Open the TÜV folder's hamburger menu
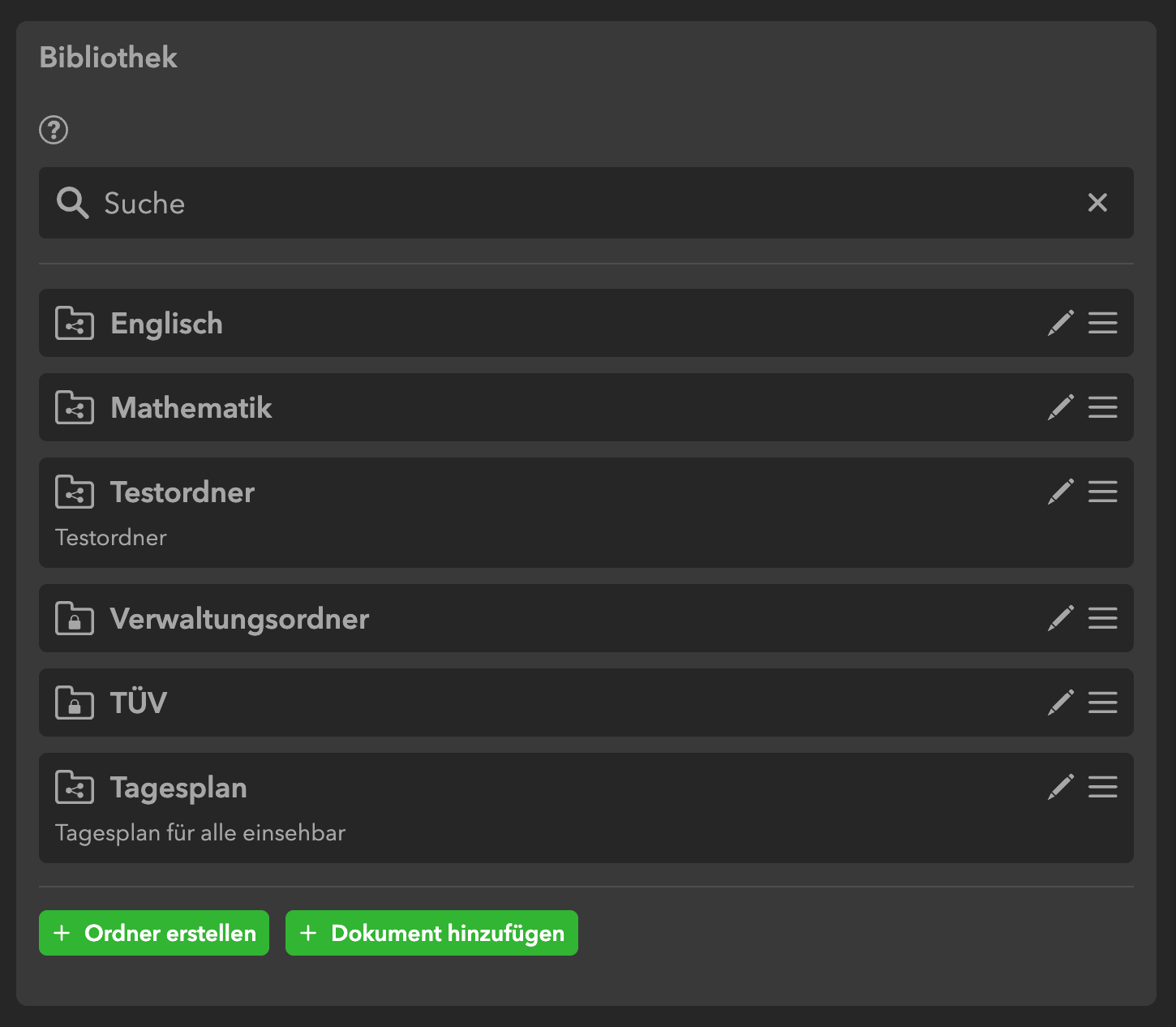Screen dimensions: 1176x1027 click(x=1103, y=703)
